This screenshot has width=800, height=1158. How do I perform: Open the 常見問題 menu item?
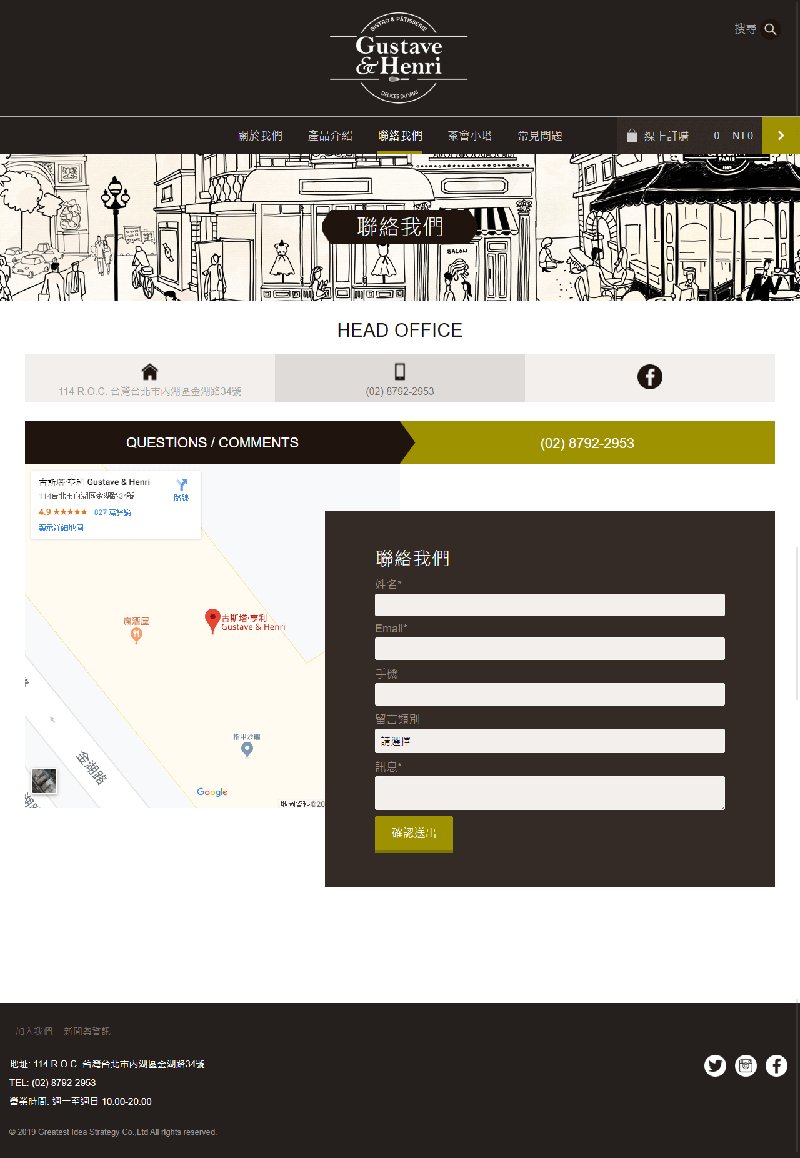540,136
